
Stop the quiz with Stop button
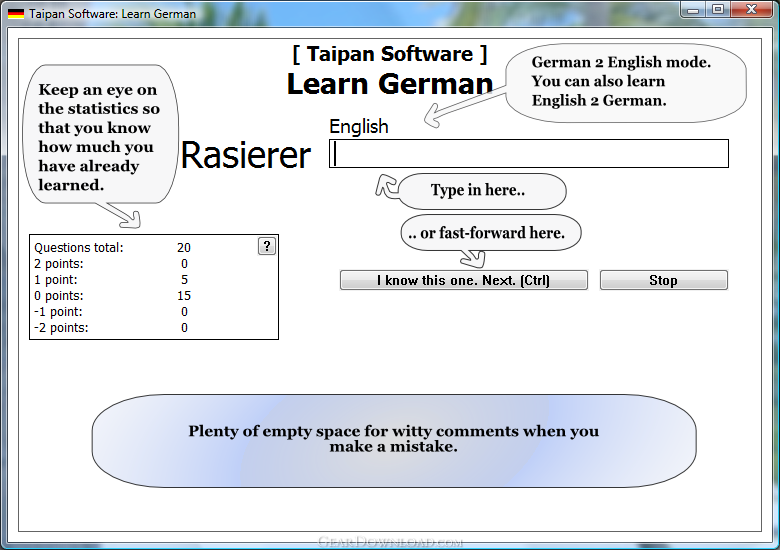coord(664,280)
